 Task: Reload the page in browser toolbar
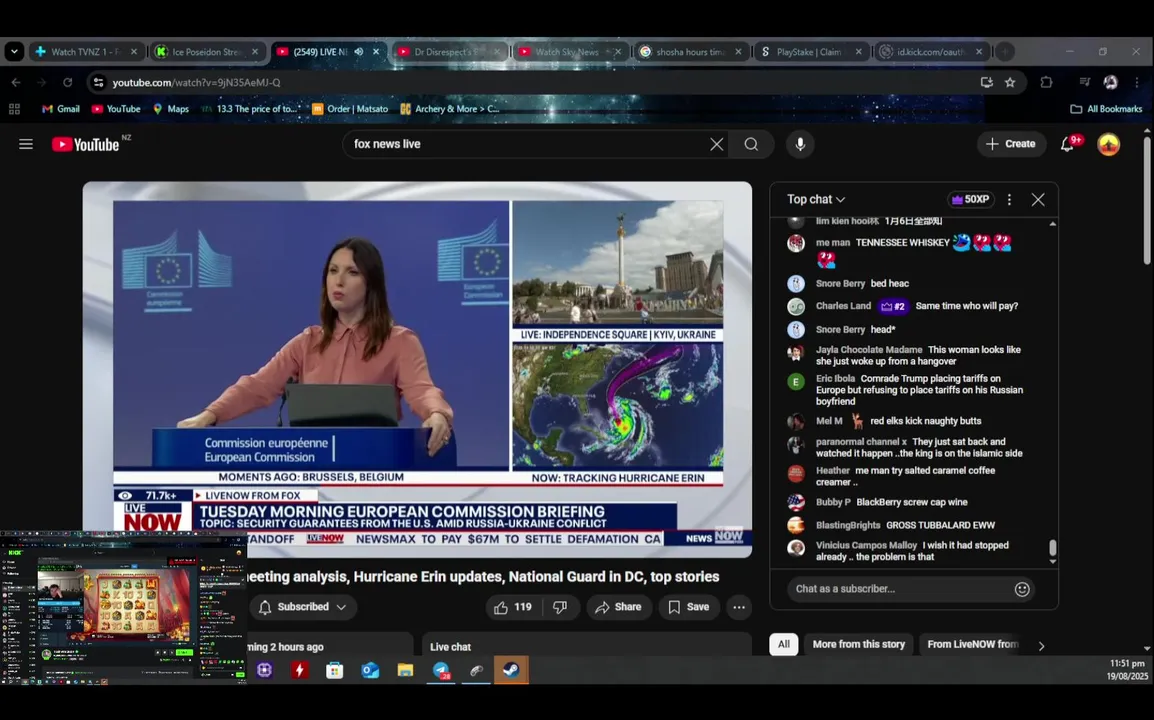click(68, 82)
